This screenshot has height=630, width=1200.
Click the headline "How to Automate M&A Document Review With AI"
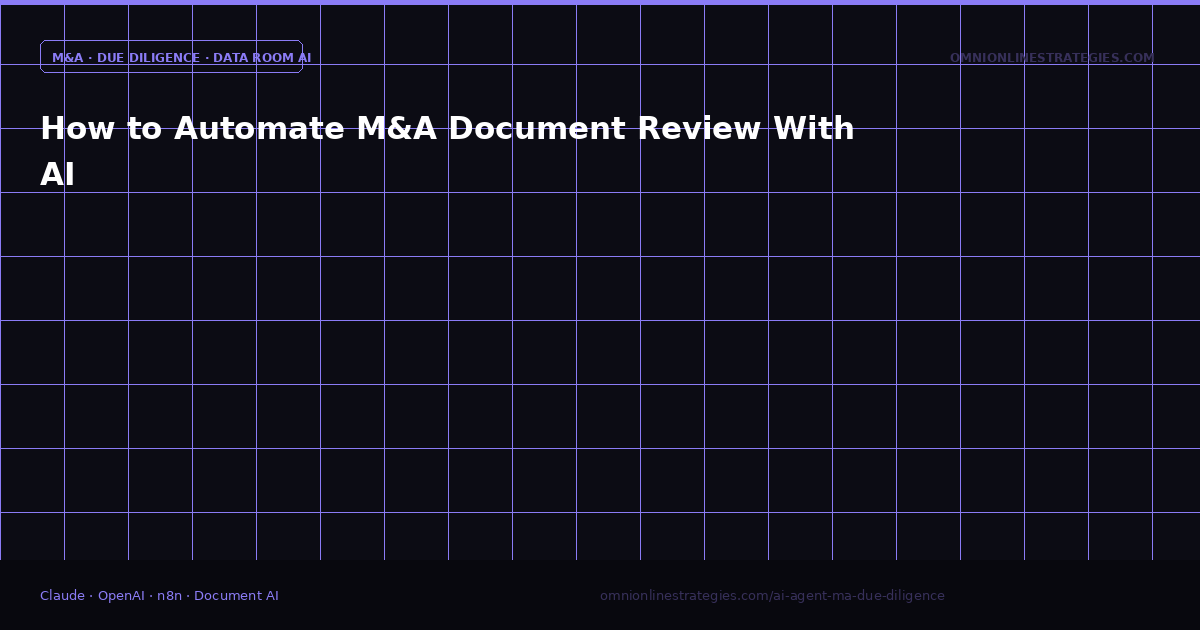[447, 151]
